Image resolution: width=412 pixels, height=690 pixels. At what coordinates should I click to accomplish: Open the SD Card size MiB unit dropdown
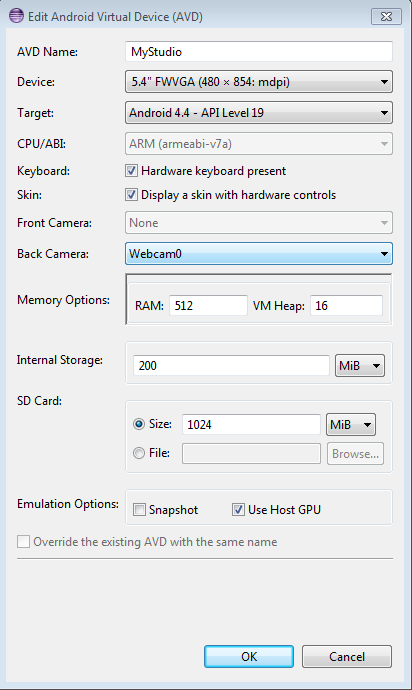[x=351, y=425]
